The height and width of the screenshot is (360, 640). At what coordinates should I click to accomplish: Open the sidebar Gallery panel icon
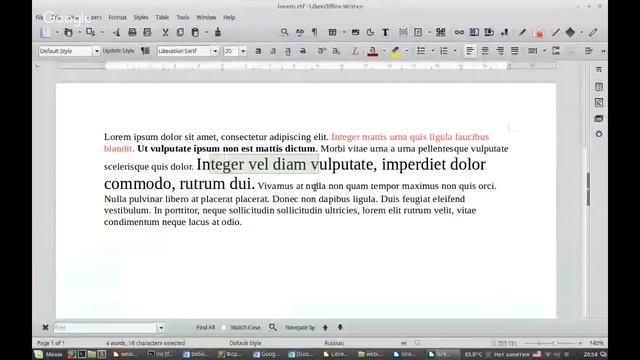[599, 118]
